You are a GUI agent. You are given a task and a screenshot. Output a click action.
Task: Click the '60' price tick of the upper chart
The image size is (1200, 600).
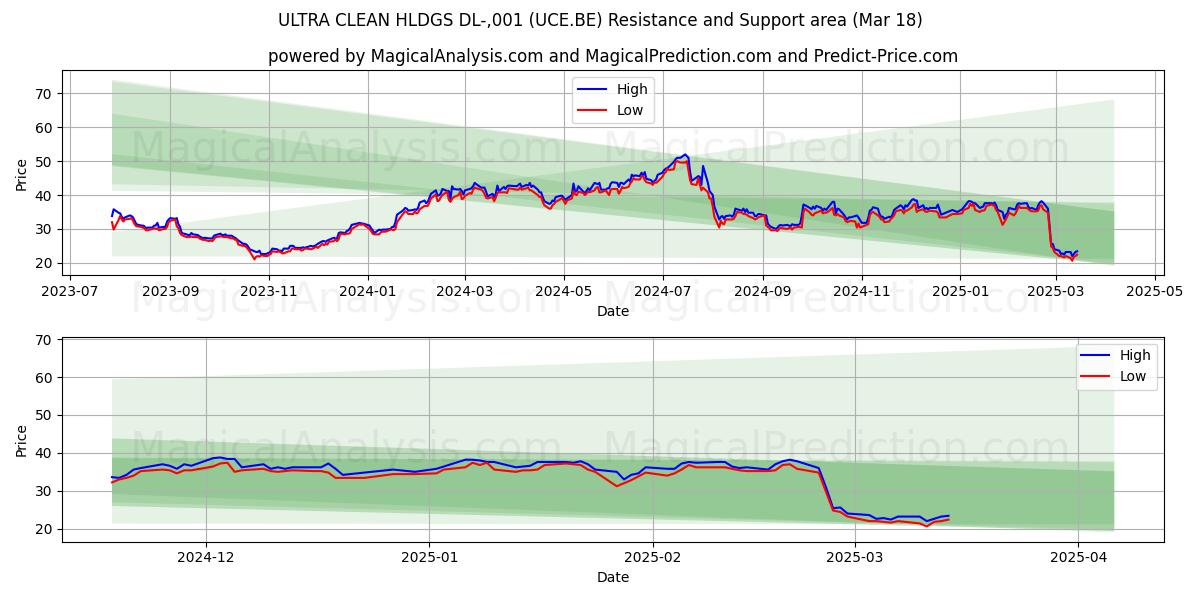point(46,128)
